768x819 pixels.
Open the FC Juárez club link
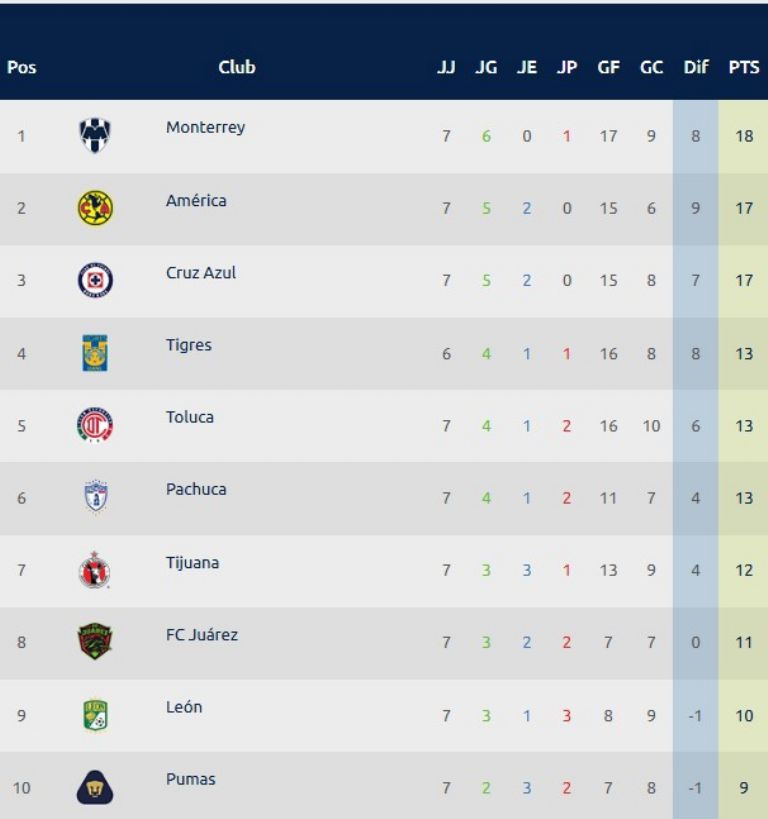[x=202, y=635]
